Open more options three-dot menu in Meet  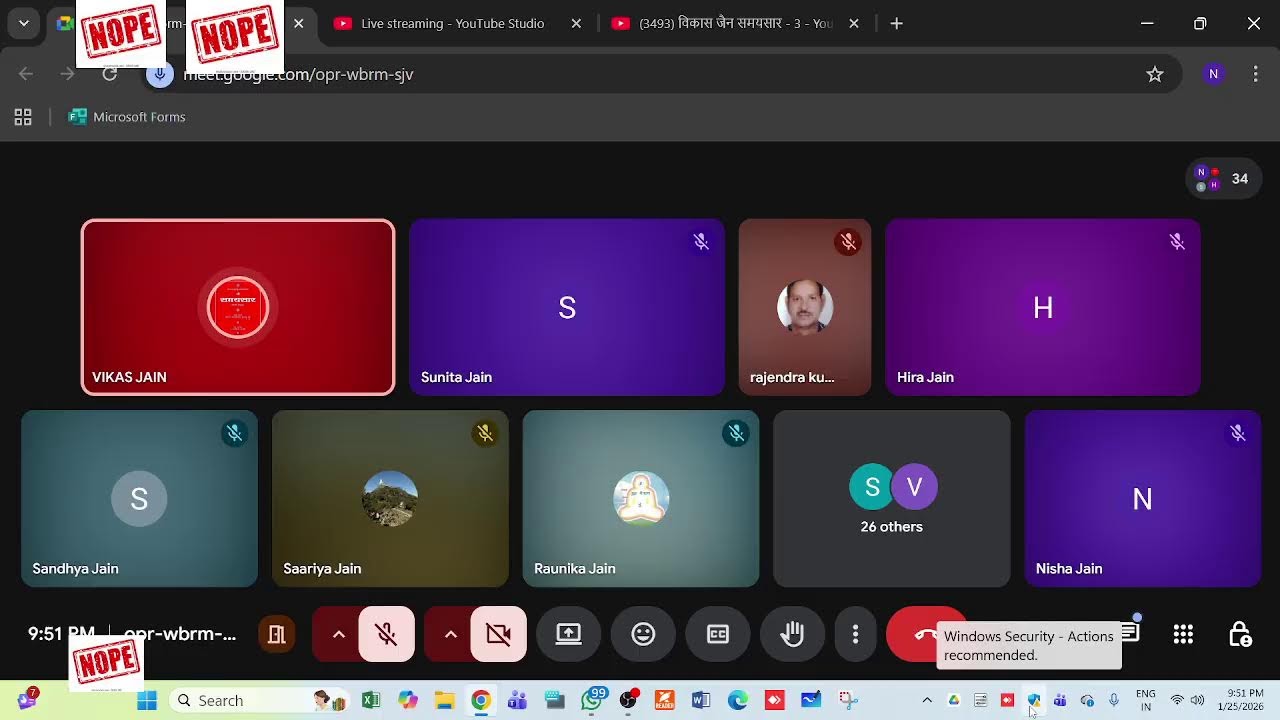[x=855, y=634]
